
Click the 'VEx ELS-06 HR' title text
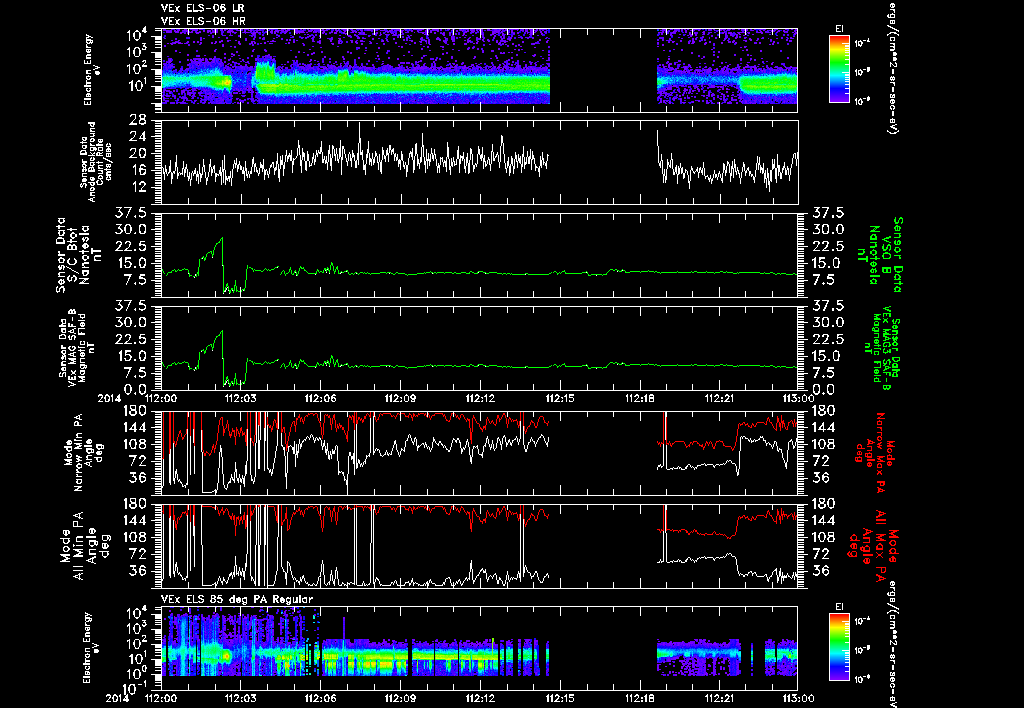[x=202, y=22]
